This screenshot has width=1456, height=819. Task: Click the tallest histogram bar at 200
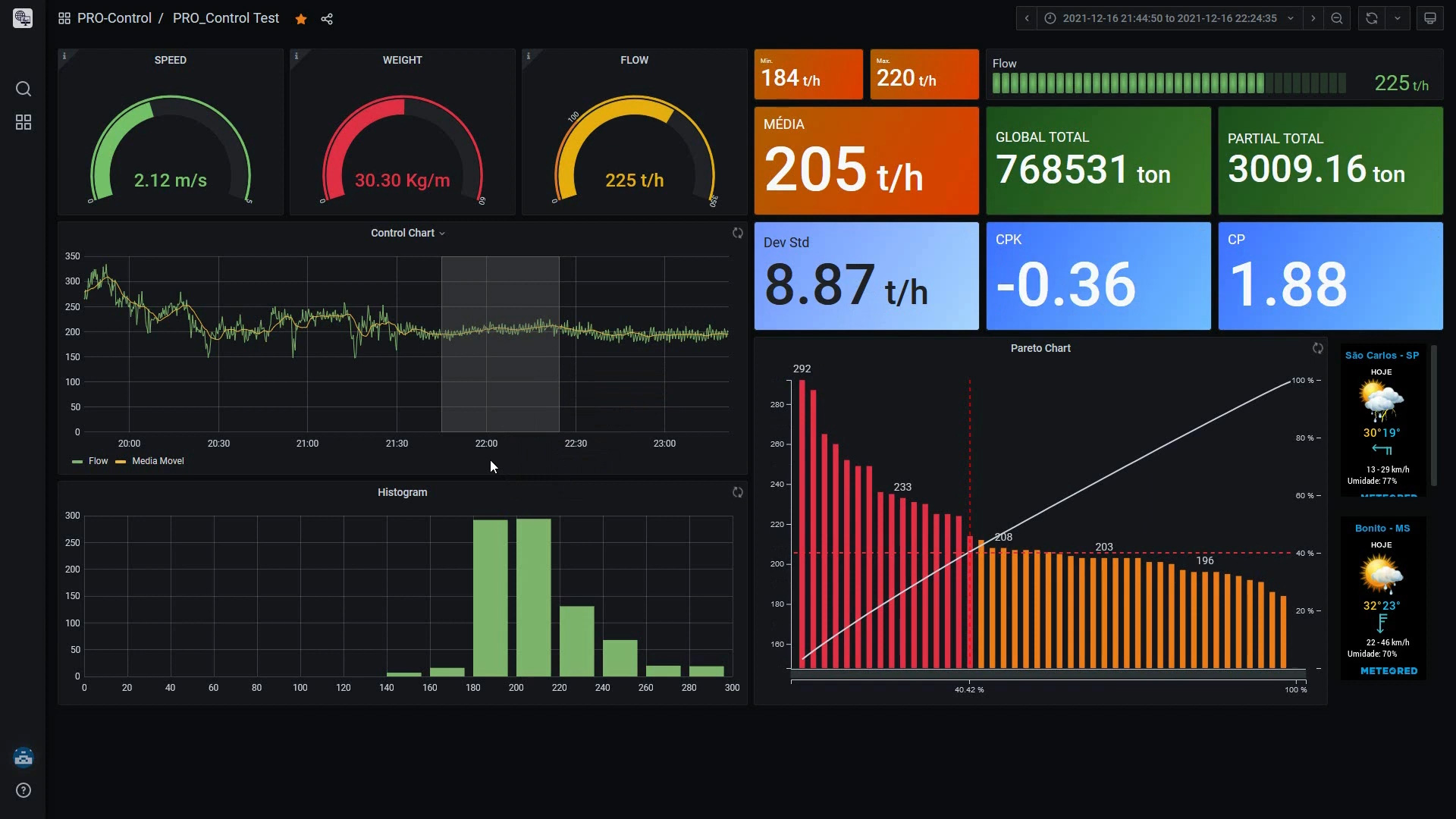click(533, 598)
